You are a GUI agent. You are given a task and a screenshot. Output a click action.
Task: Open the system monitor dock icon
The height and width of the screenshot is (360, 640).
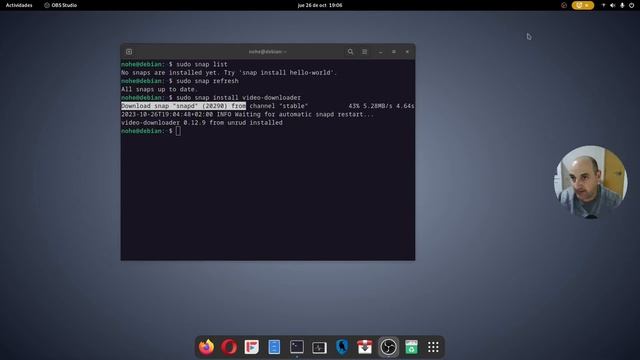tap(319, 347)
